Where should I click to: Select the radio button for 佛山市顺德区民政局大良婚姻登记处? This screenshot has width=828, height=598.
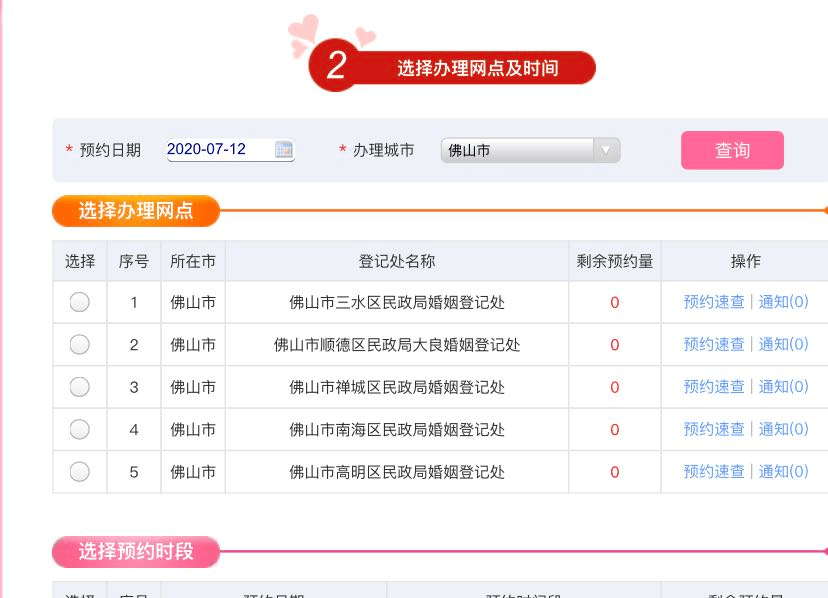[x=79, y=344]
